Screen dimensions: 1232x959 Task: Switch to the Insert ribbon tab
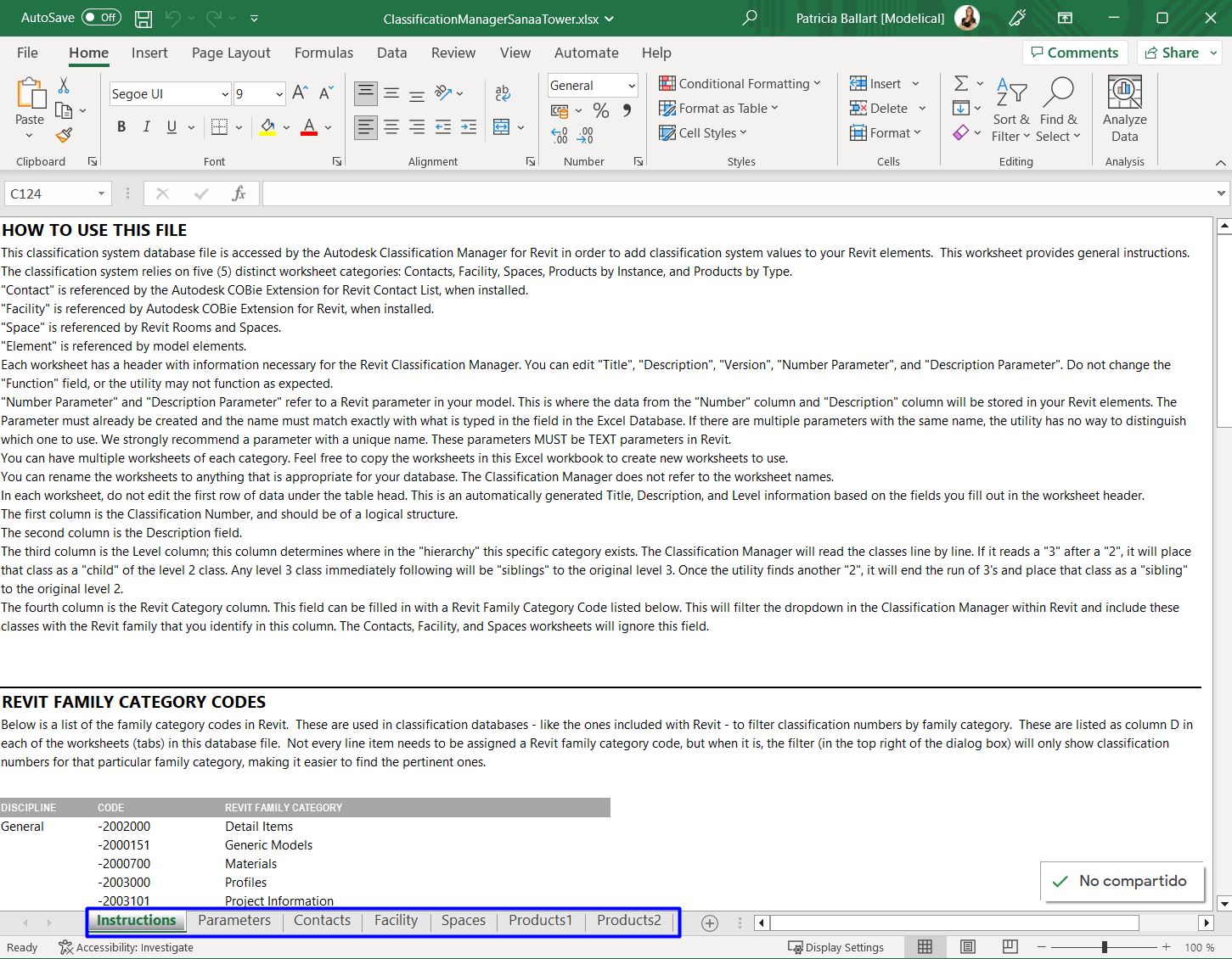click(x=149, y=53)
